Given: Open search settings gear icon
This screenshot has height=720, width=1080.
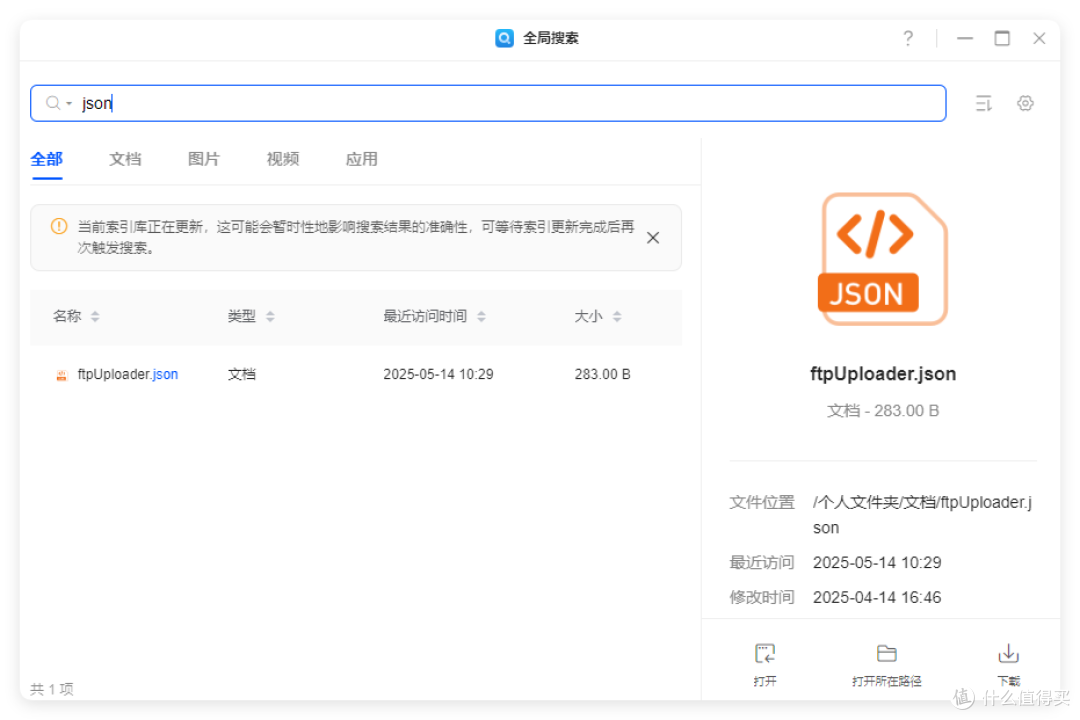Looking at the screenshot, I should pyautogui.click(x=1025, y=103).
